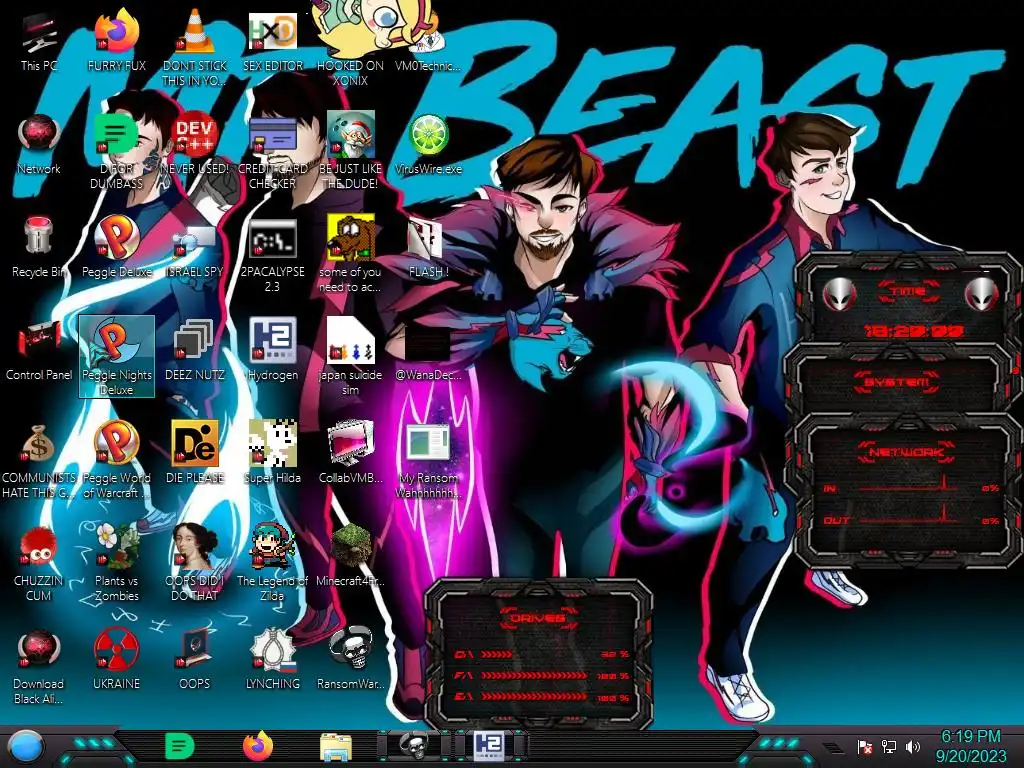1024x768 pixels.
Task: Open the HxD SEX EDITOR shortcut
Action: 273,40
